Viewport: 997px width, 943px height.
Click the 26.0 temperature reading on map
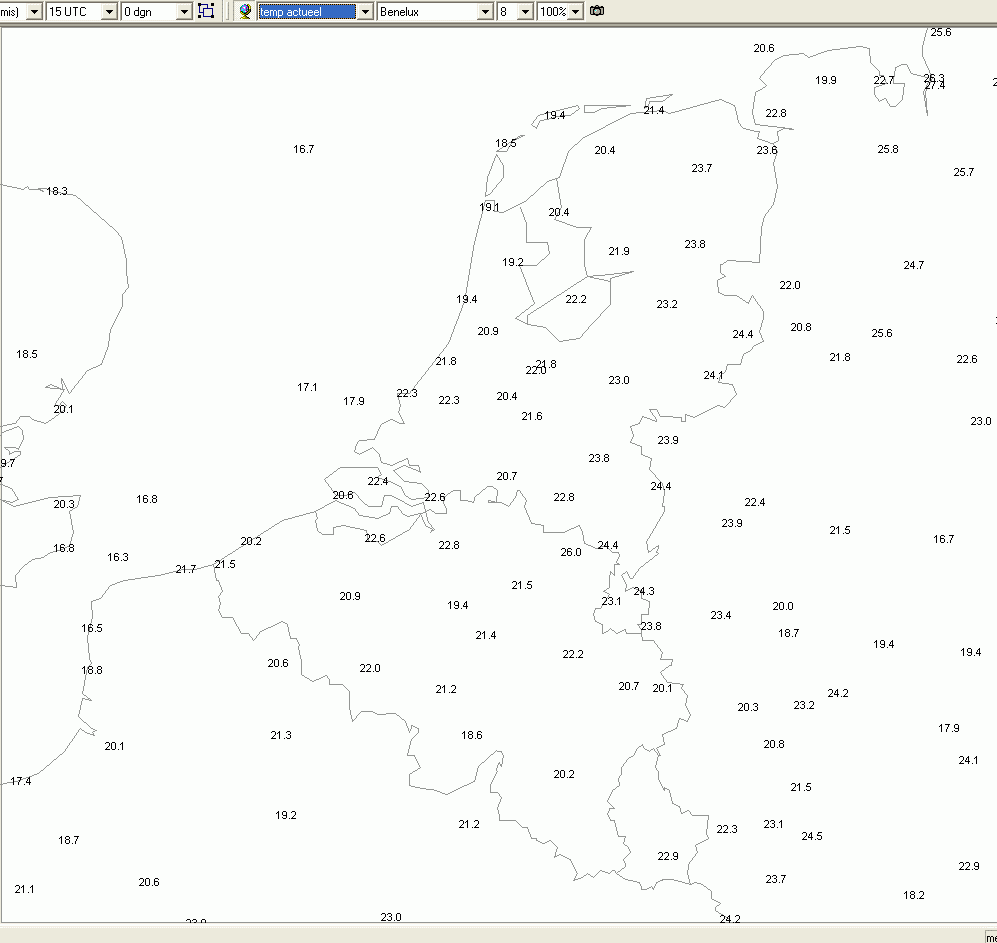[571, 552]
